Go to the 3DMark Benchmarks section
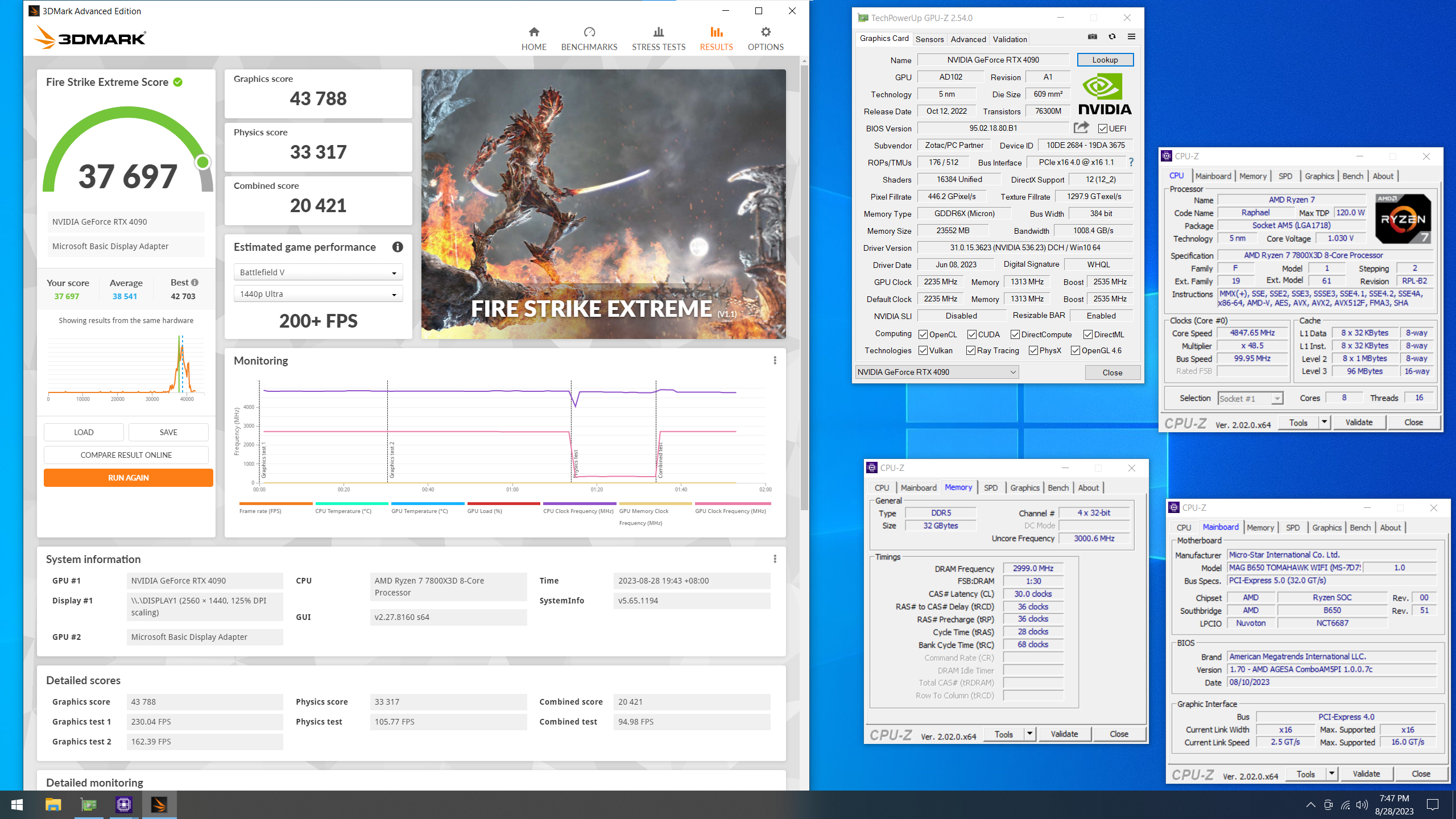The image size is (1456, 819). (589, 39)
